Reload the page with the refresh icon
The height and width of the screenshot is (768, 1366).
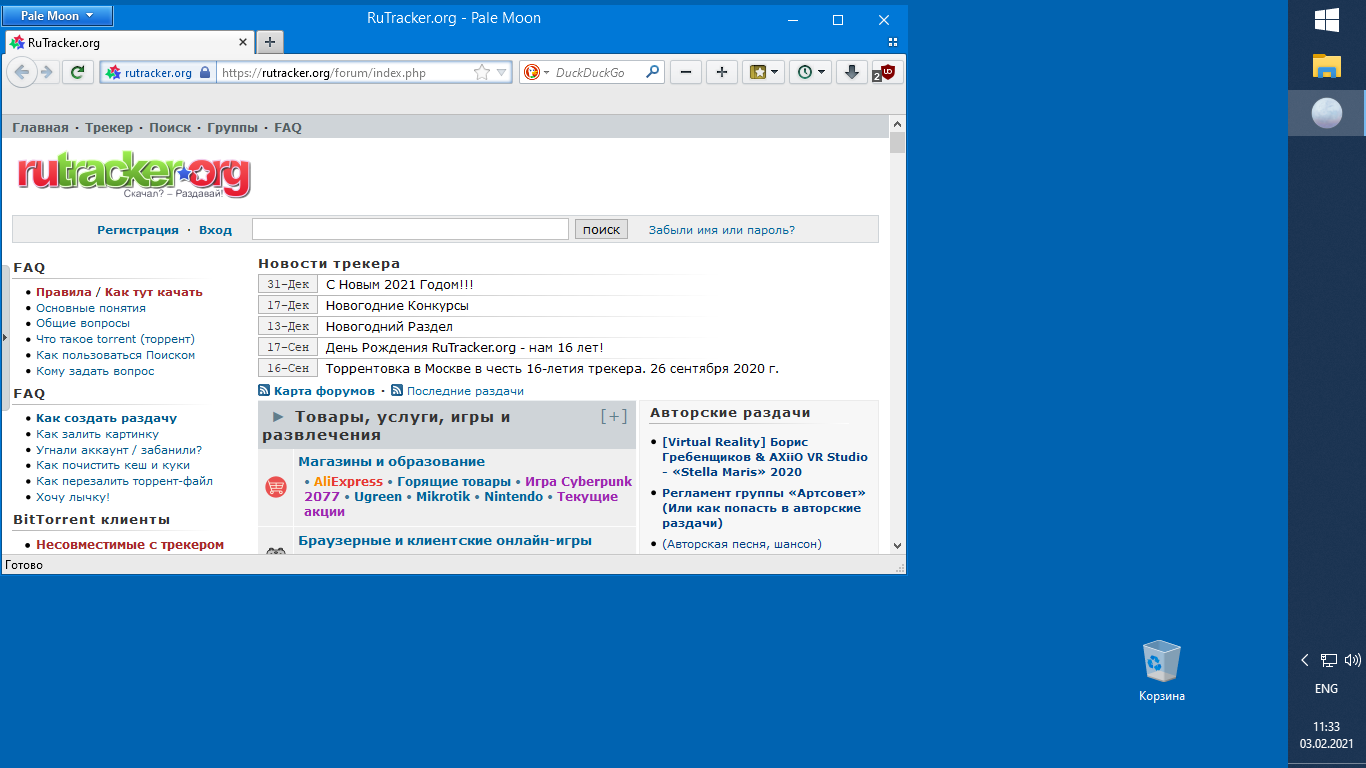click(78, 72)
